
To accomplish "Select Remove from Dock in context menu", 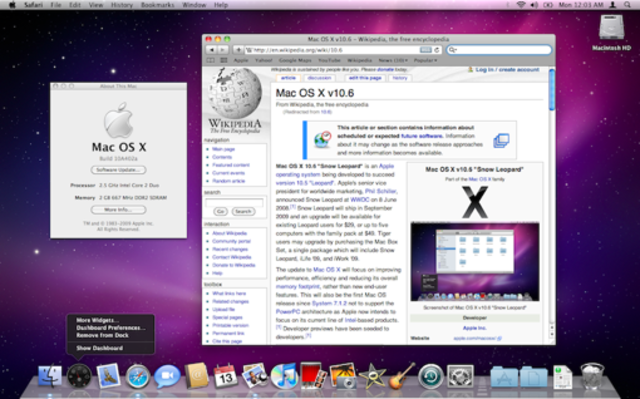I will (x=102, y=335).
